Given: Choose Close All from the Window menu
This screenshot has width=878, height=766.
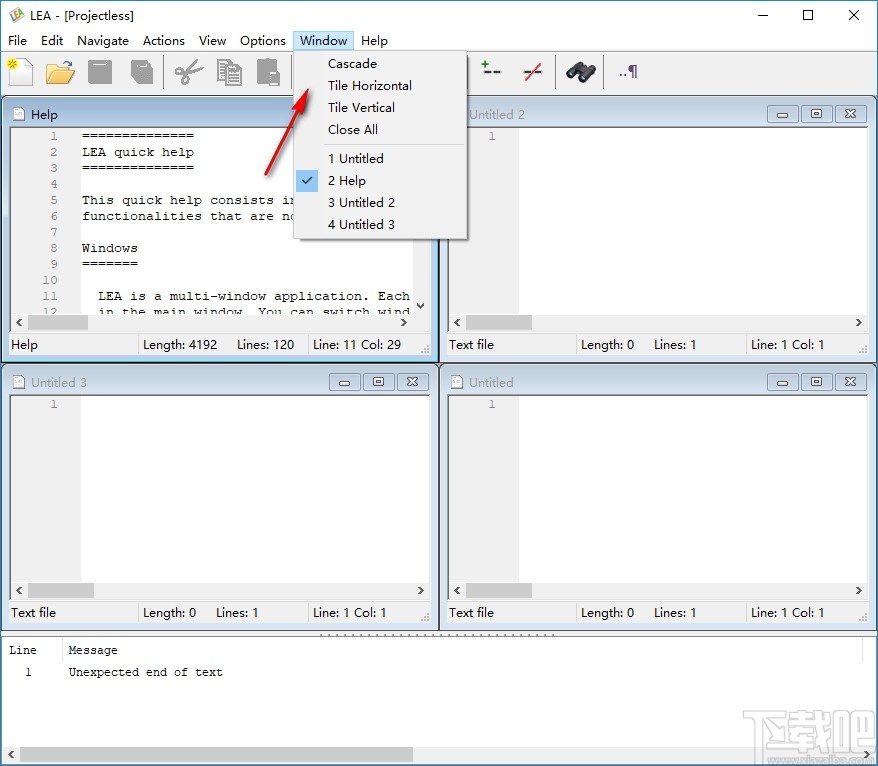Looking at the screenshot, I should point(380,129).
